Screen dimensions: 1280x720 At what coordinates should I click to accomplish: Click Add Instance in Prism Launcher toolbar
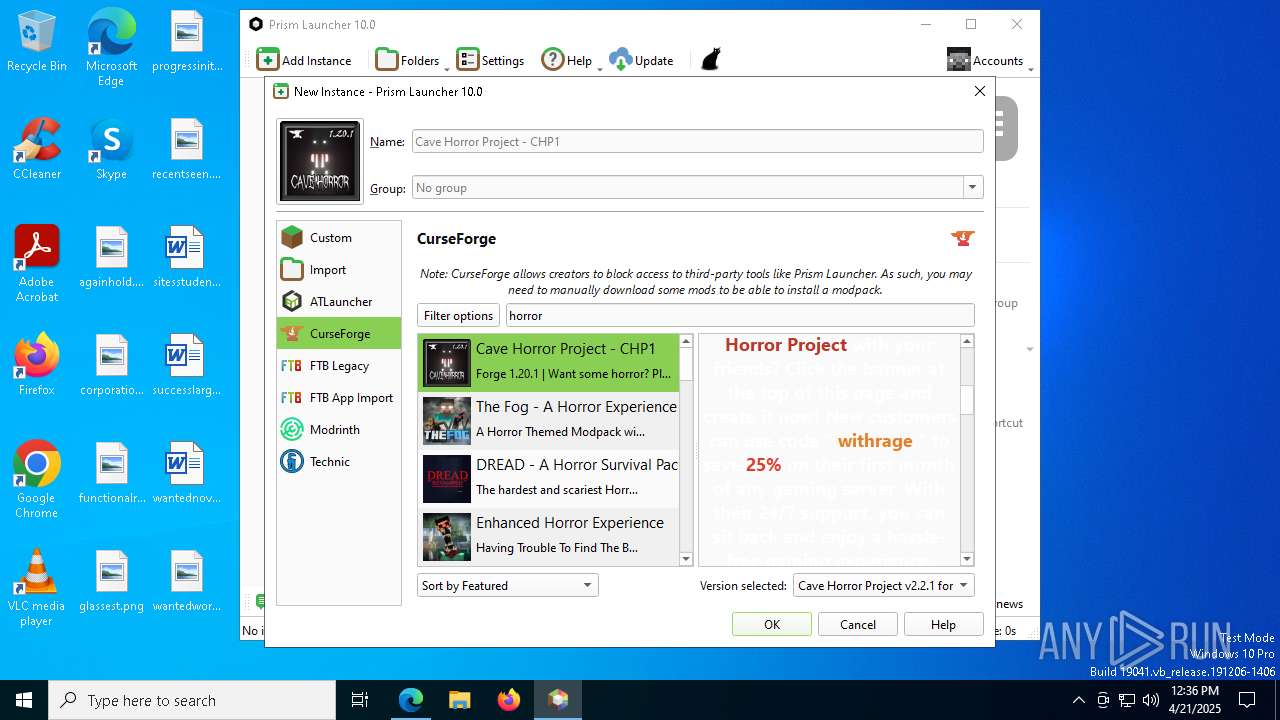click(x=304, y=60)
